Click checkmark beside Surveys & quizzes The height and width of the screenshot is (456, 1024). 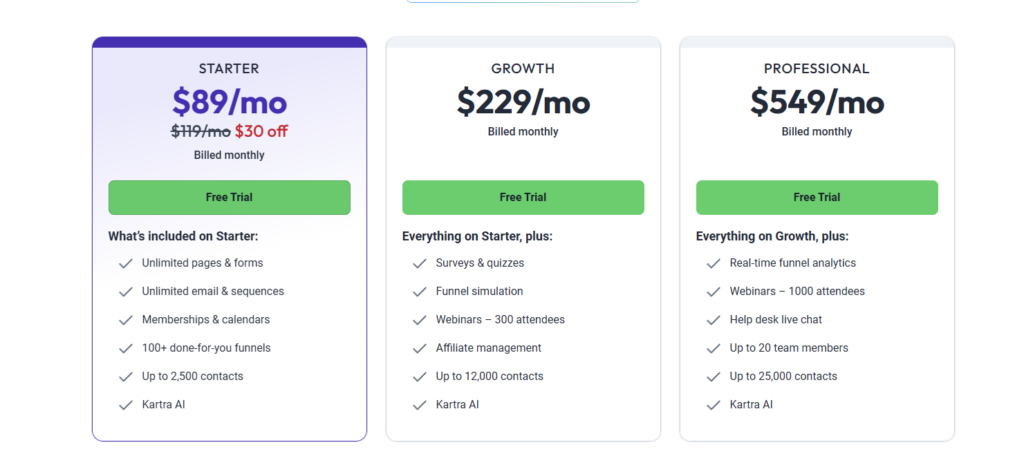point(419,263)
